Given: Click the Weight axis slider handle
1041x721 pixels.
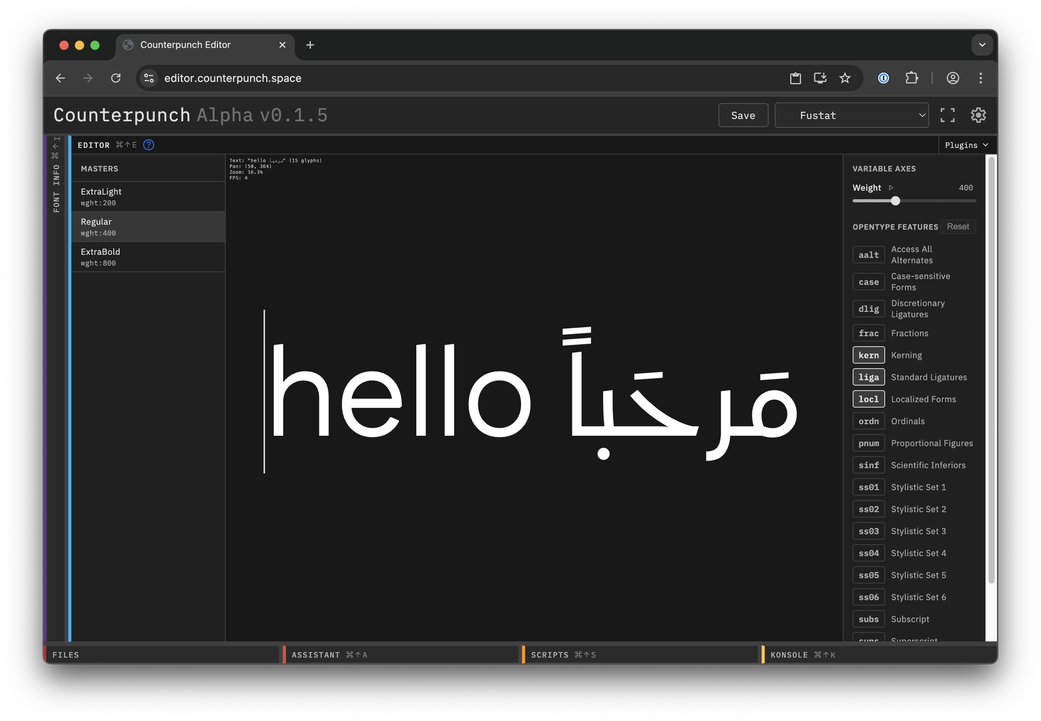Looking at the screenshot, I should [895, 201].
